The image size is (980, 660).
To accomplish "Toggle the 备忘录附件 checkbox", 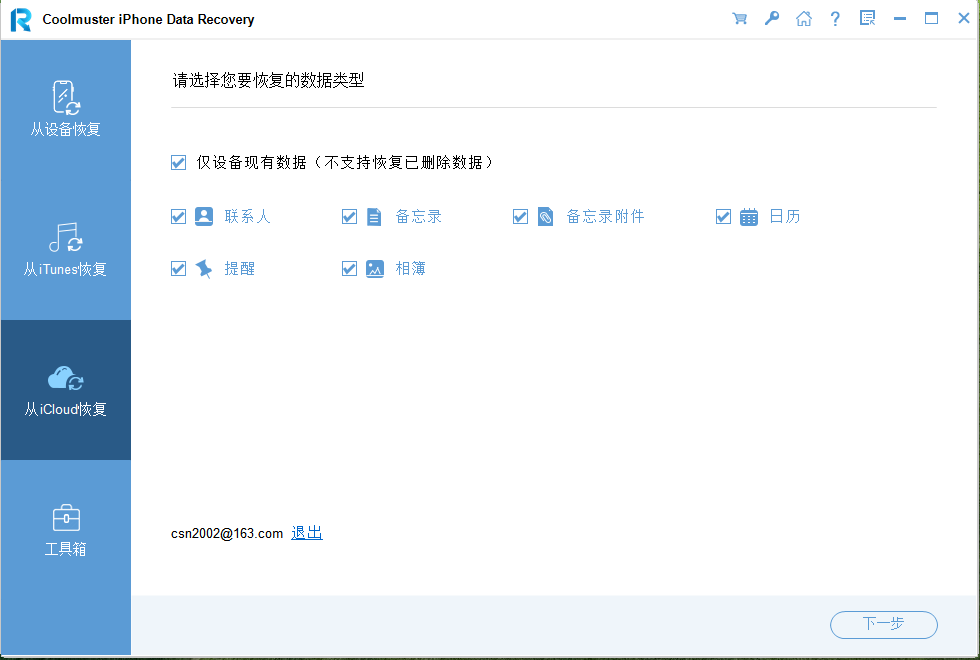I will click(520, 217).
